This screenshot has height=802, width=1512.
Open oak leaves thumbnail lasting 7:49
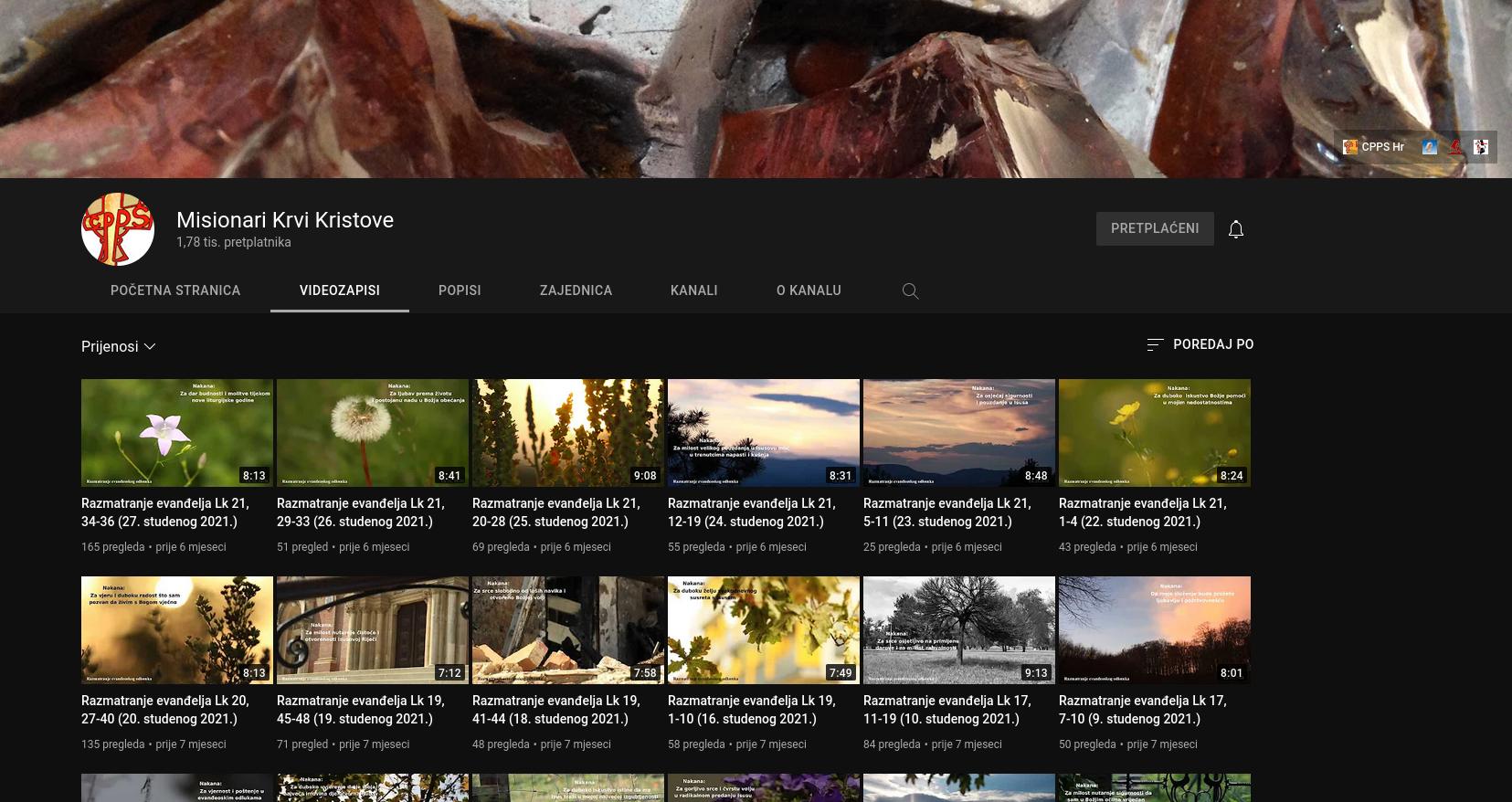764,630
